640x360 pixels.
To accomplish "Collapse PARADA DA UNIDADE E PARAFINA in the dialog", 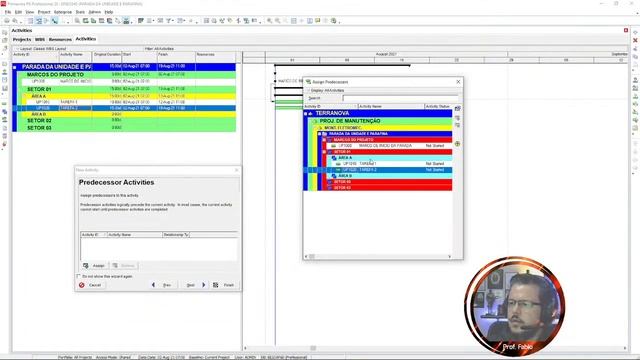I will 320,134.
